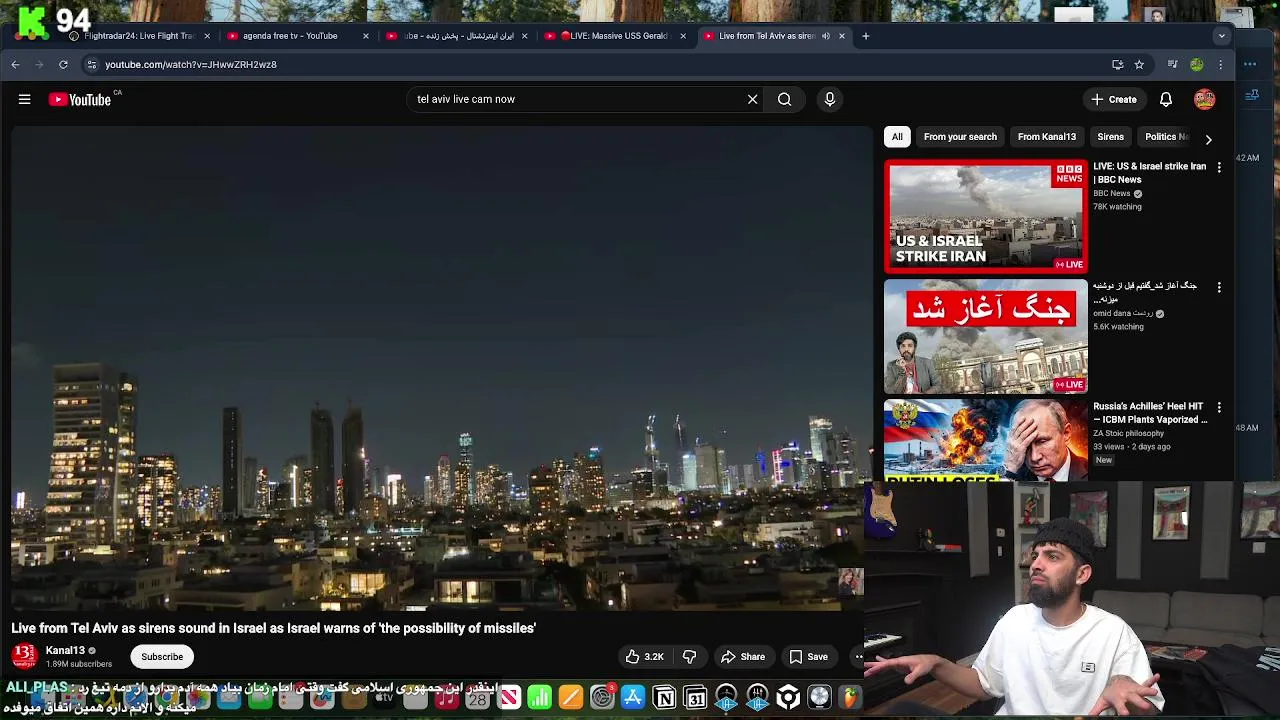Switch to the Flightradar24 browser tab
1280x720 pixels.
point(140,36)
